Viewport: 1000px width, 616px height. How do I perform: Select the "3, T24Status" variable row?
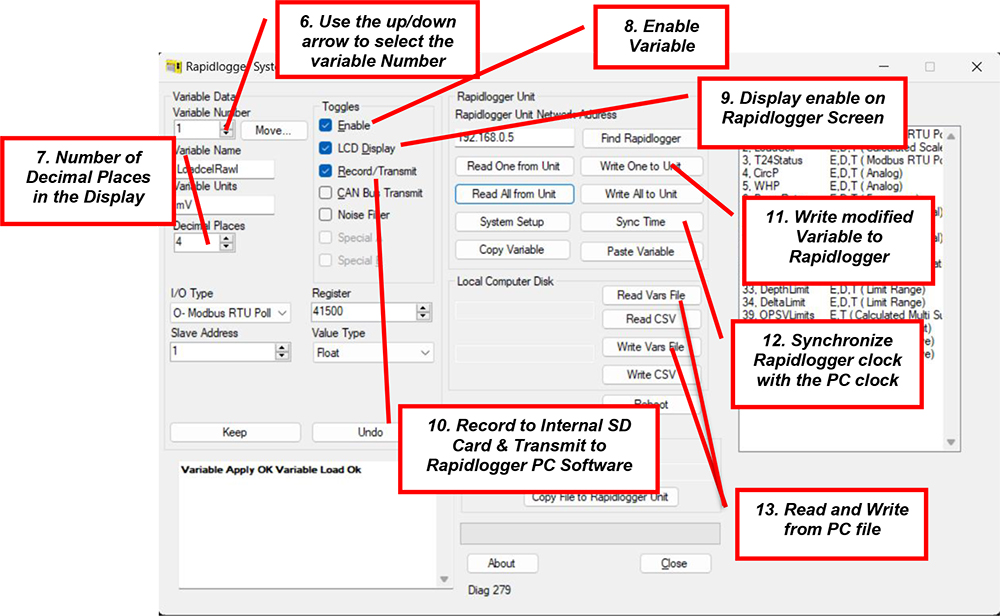(x=841, y=160)
